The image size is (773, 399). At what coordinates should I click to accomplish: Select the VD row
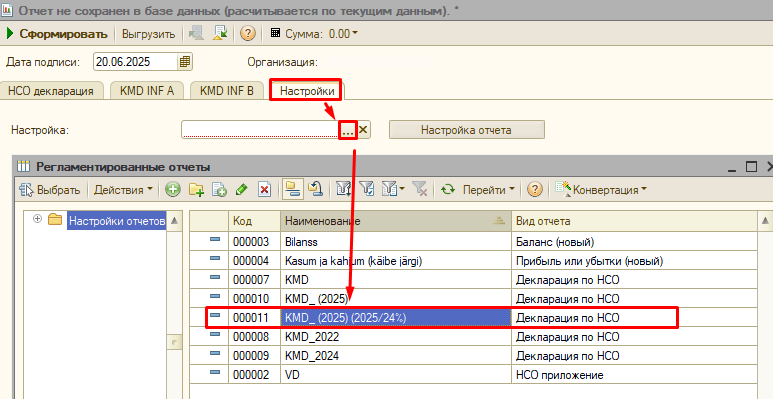(x=473, y=375)
